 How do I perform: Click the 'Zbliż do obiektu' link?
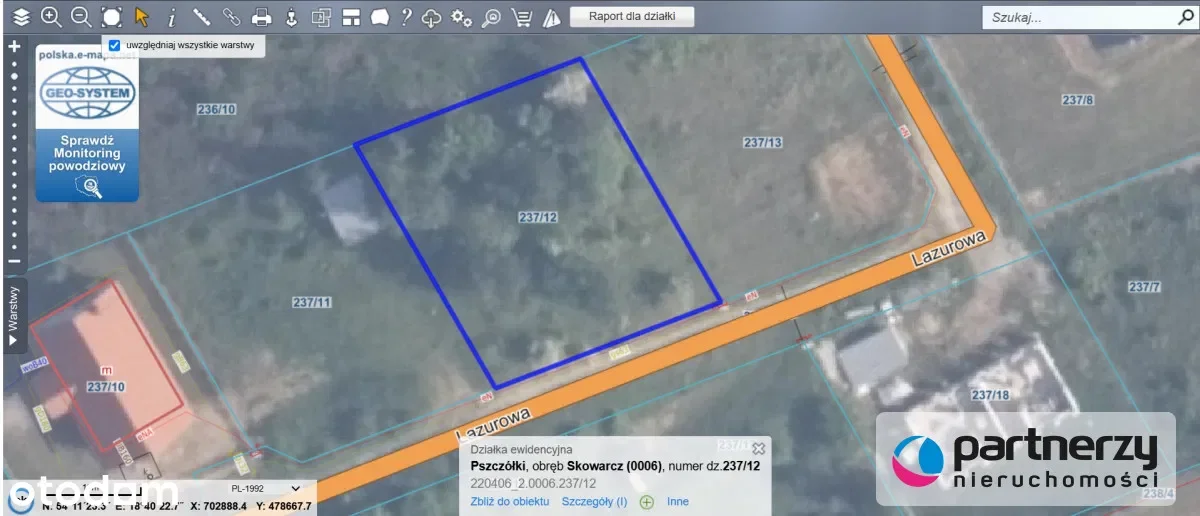[x=510, y=502]
